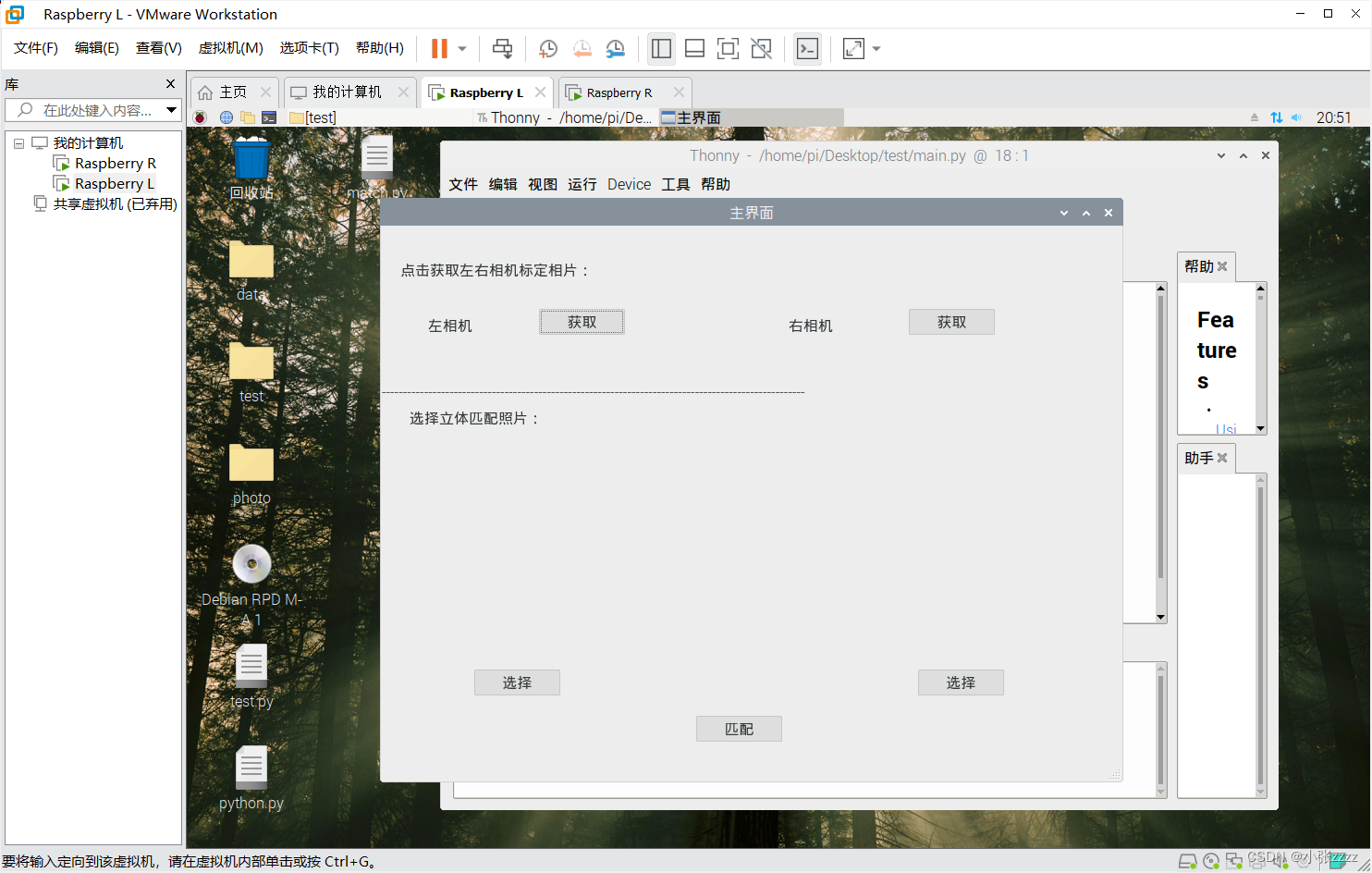Image resolution: width=1372 pixels, height=873 pixels.
Task: Click 获取 button for 左相机
Action: 582,322
